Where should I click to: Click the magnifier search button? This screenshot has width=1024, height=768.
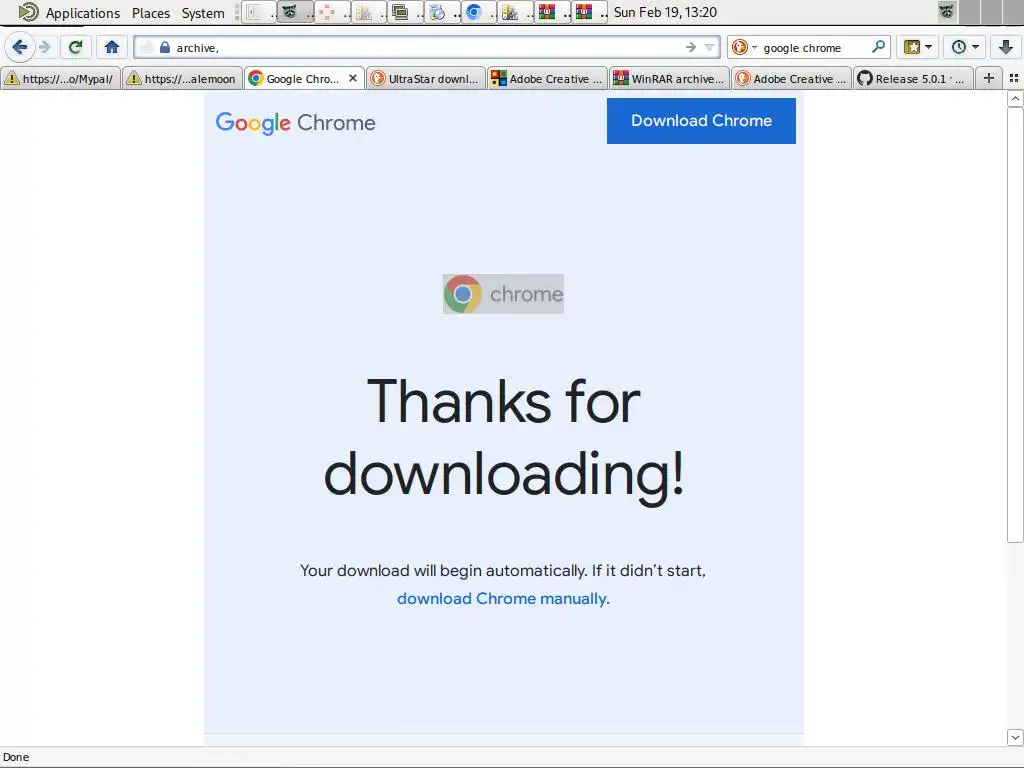(x=878, y=47)
